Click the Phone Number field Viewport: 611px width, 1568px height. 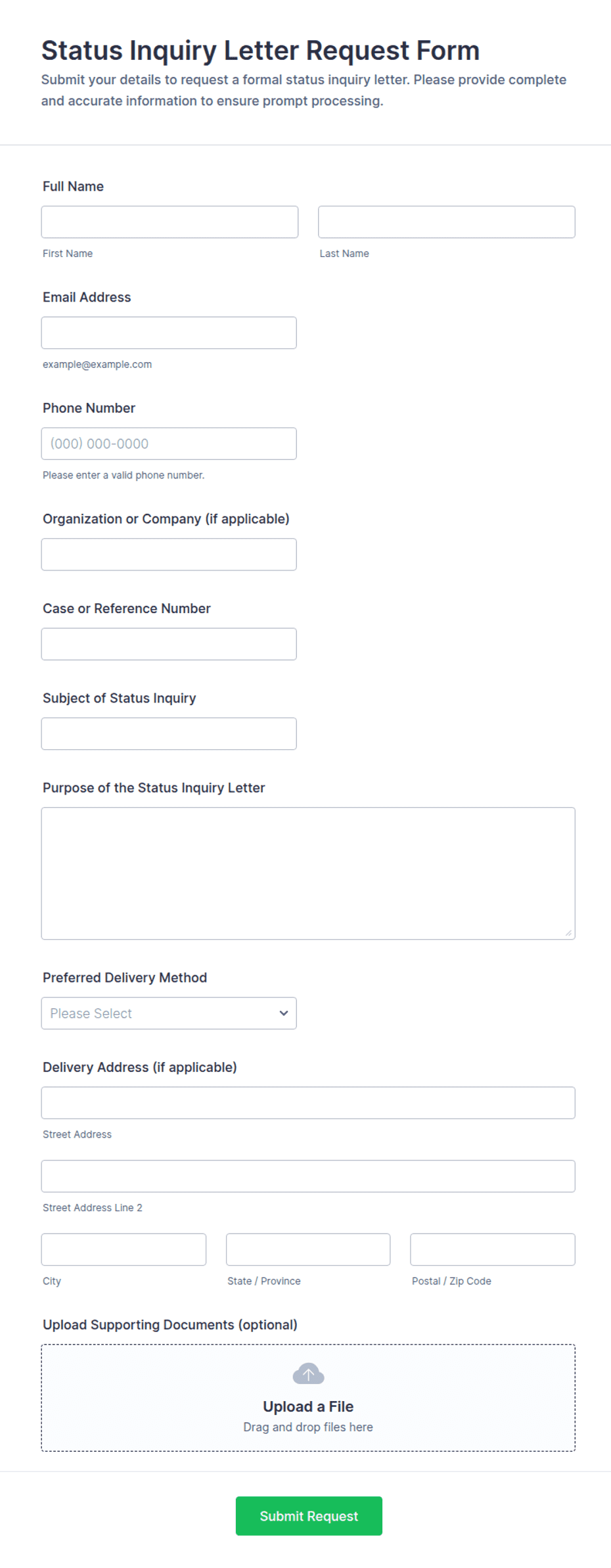(169, 444)
